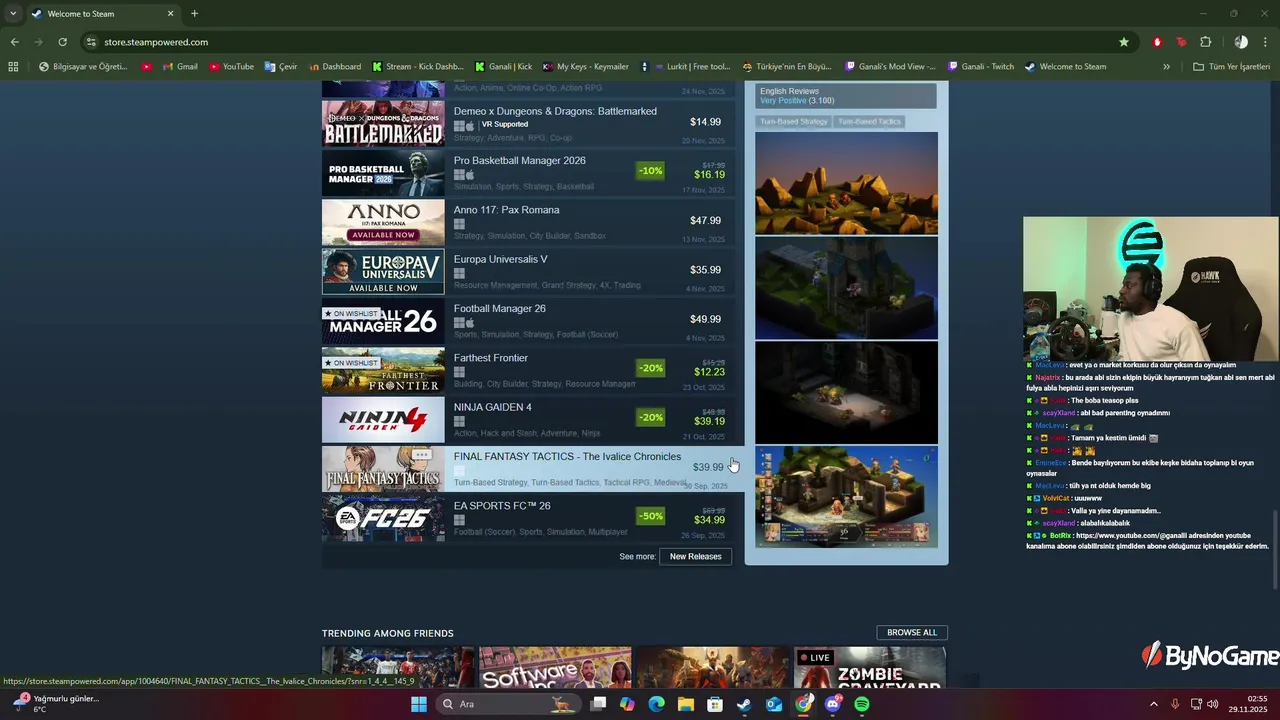Click the Ninja Gaiden 4 capsule image
1280x720 pixels.
tap(383, 420)
